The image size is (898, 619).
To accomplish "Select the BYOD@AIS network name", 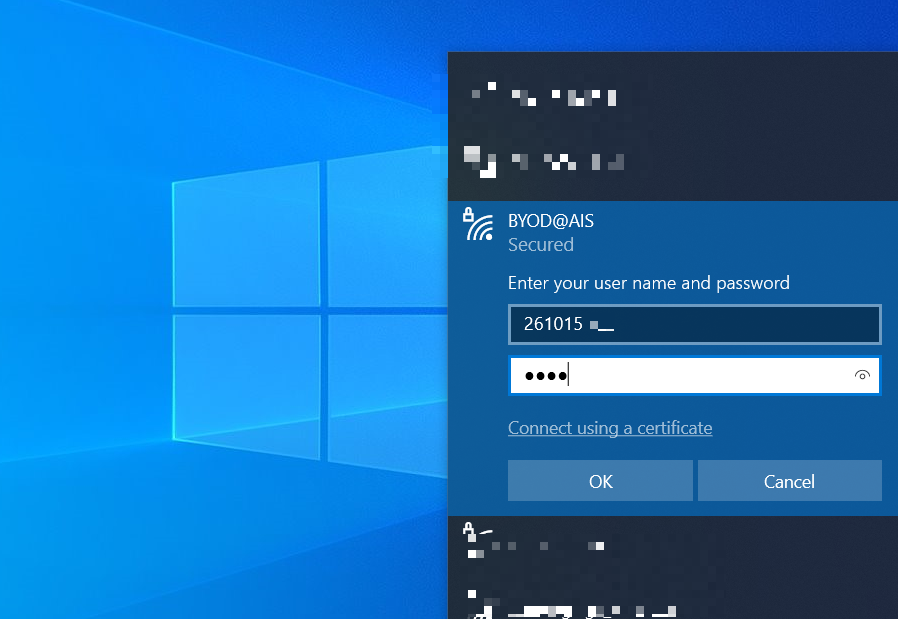I will point(550,220).
